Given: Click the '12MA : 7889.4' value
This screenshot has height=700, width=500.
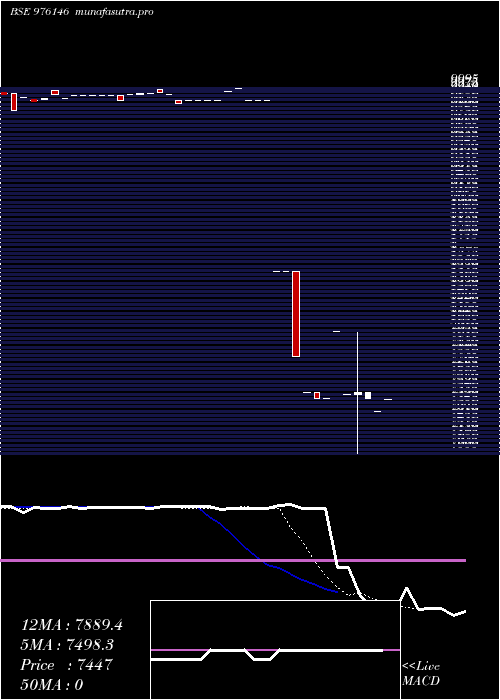Looking at the screenshot, I should tap(72, 625).
